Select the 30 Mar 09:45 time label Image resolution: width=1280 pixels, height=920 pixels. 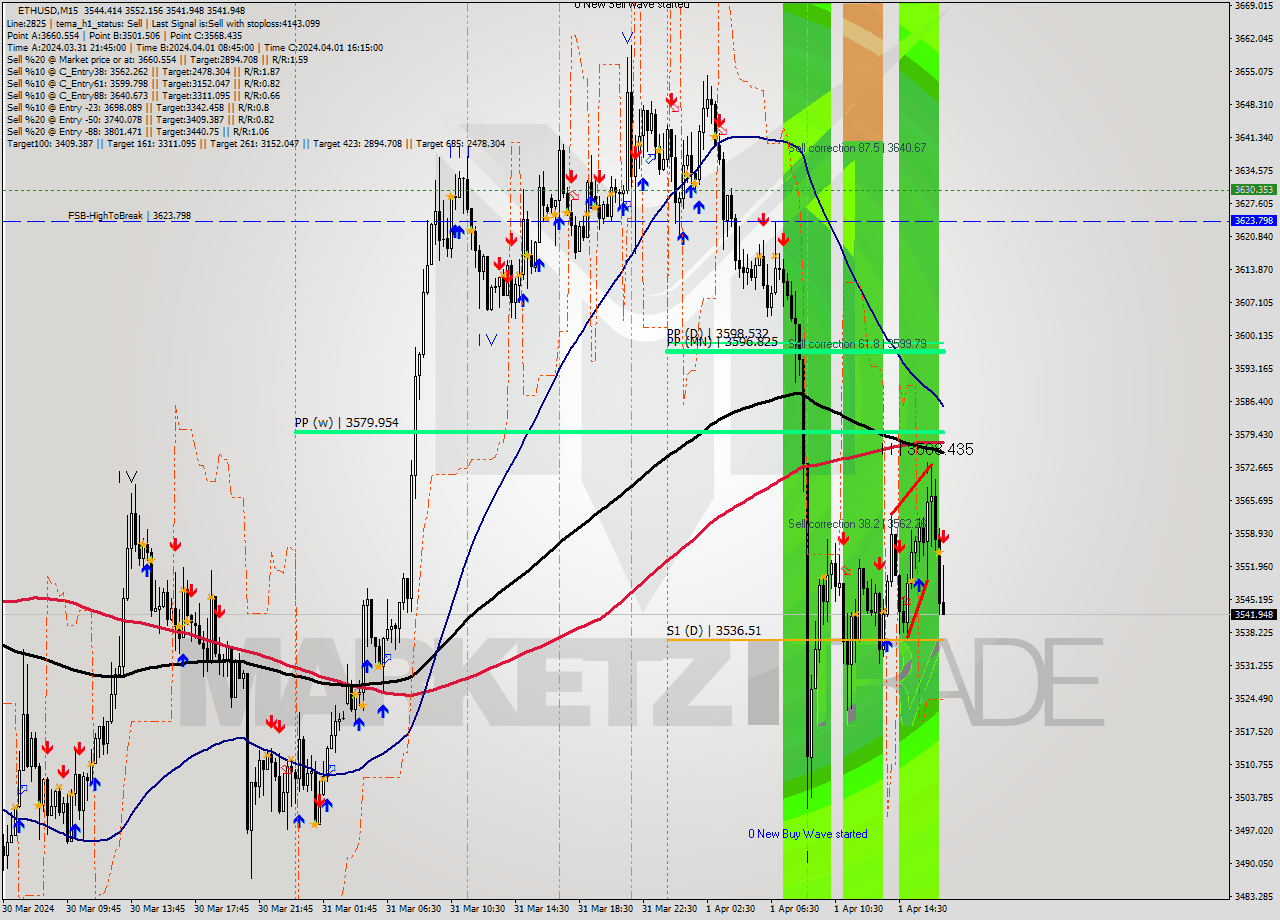(93, 909)
